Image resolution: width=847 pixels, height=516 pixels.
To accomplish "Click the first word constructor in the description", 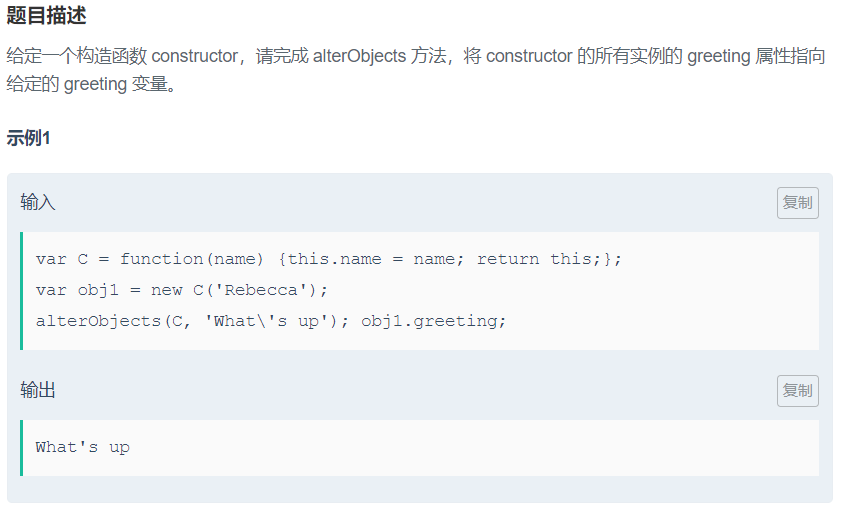I will [194, 56].
